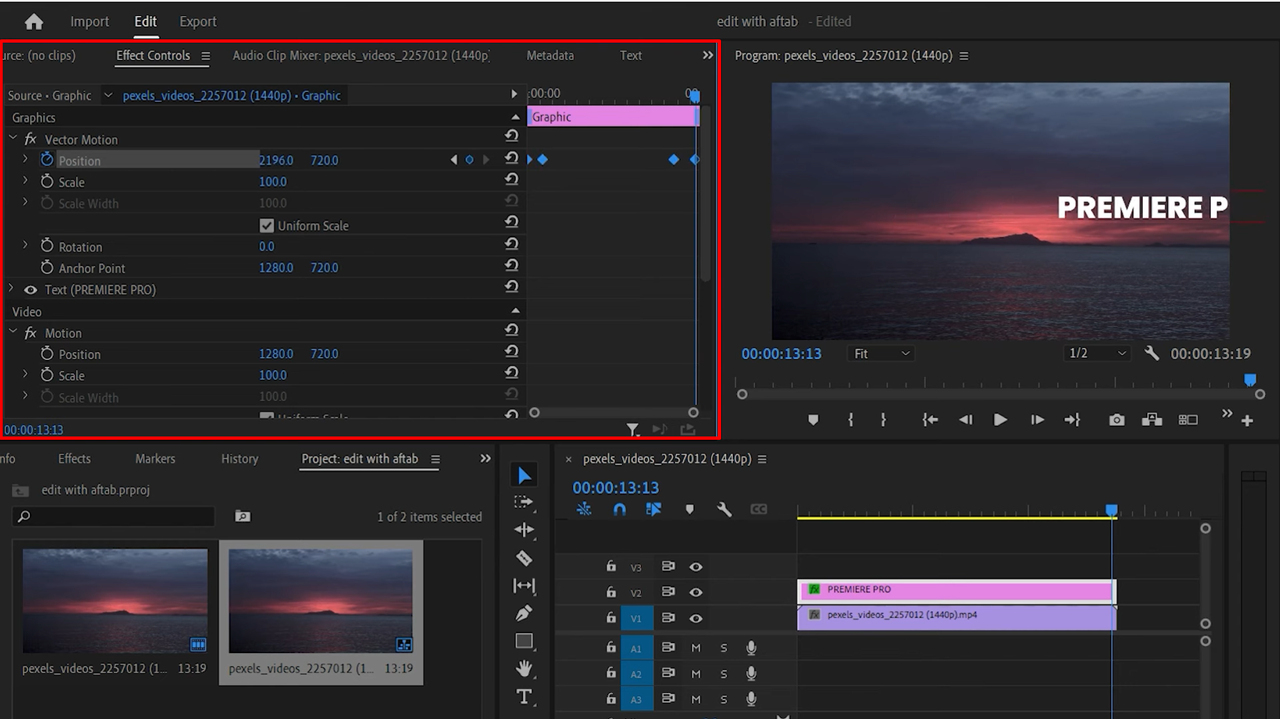The height and width of the screenshot is (719, 1280).
Task: Select the Hand tool
Action: point(524,668)
